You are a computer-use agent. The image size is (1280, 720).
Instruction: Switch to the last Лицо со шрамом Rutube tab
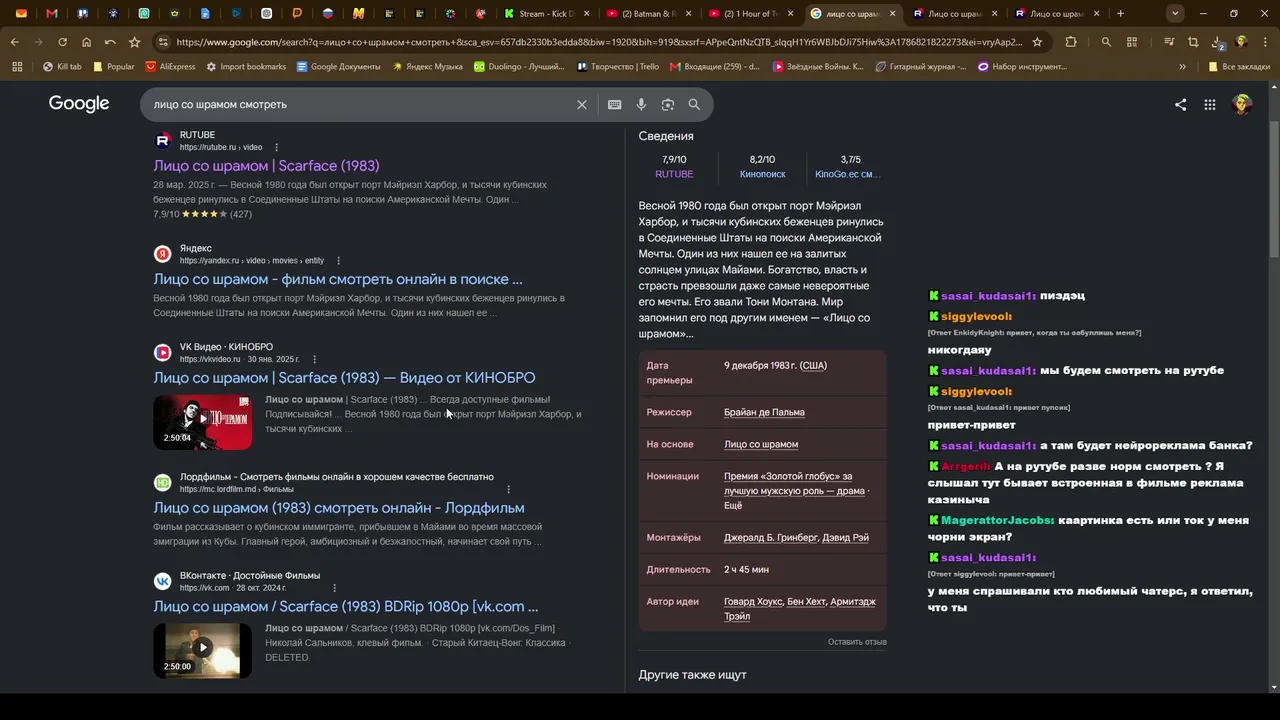click(1055, 14)
